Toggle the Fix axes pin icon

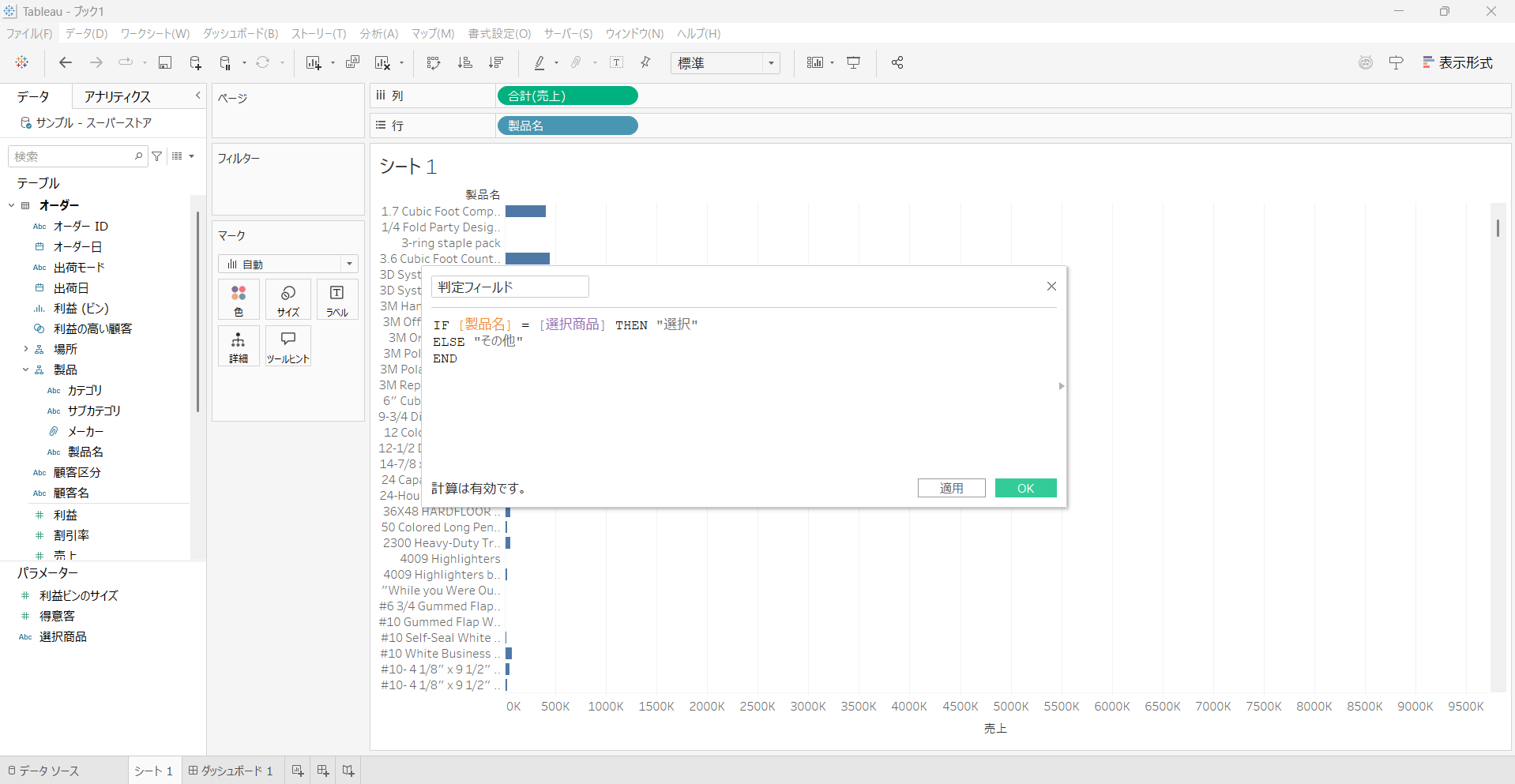pyautogui.click(x=645, y=63)
